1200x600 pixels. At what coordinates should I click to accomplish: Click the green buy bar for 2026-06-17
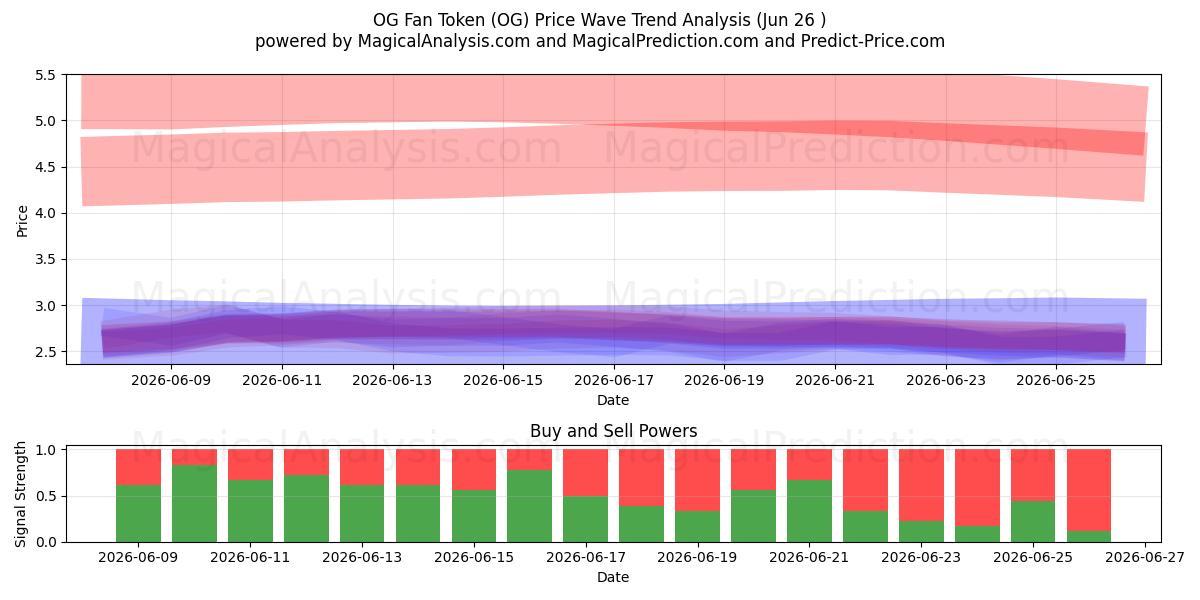point(586,519)
